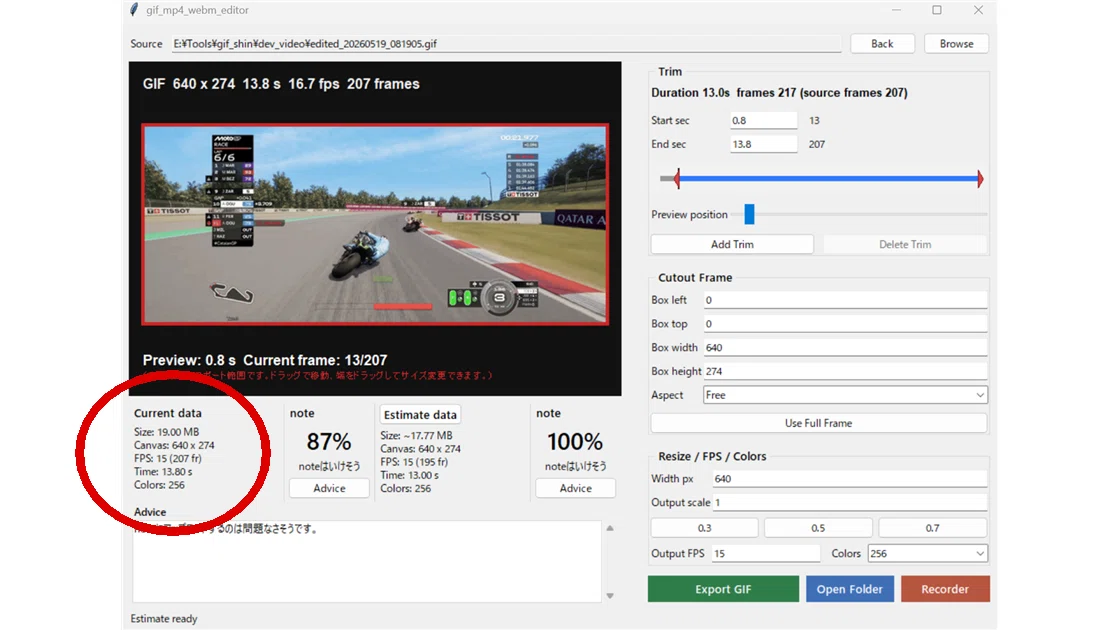Click the red Recorder button
1120x630 pixels.
(x=944, y=589)
